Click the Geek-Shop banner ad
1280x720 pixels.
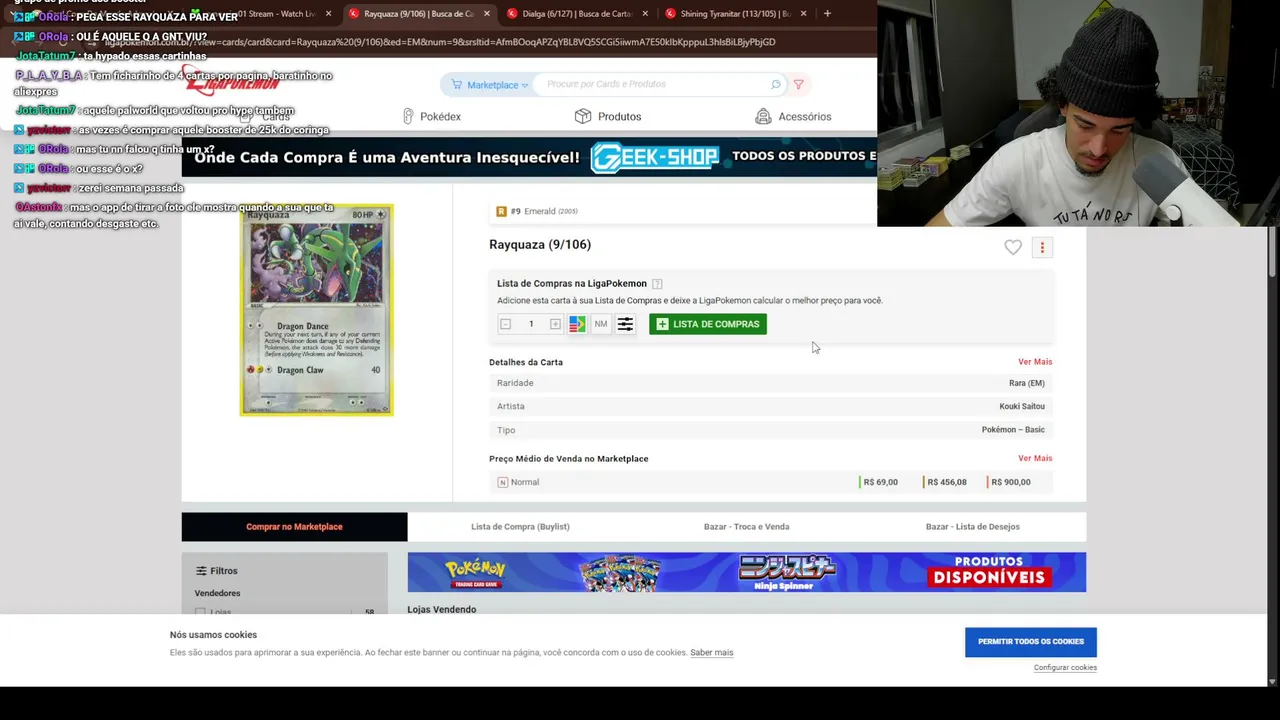tap(529, 157)
